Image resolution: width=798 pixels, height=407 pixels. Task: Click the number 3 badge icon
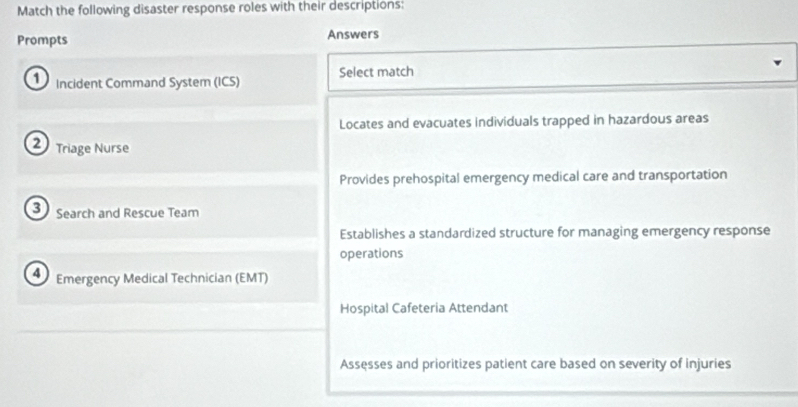click(x=37, y=208)
